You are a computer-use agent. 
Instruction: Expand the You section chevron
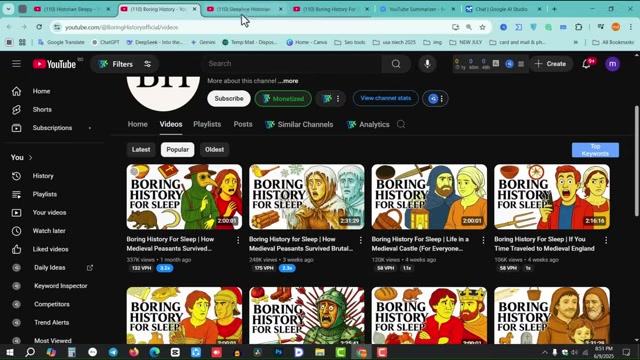tap(31, 158)
